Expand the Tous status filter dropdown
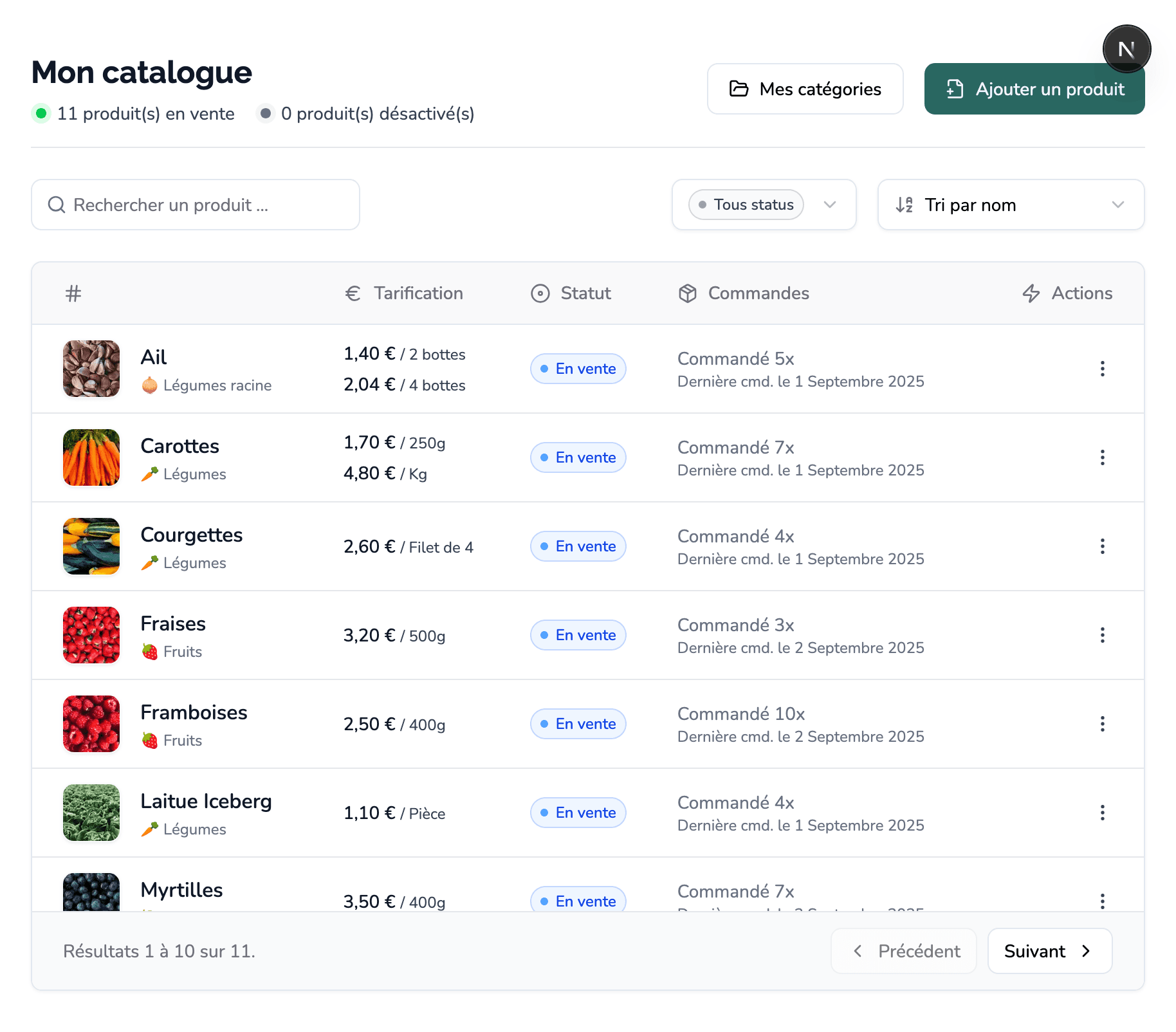 tap(830, 205)
